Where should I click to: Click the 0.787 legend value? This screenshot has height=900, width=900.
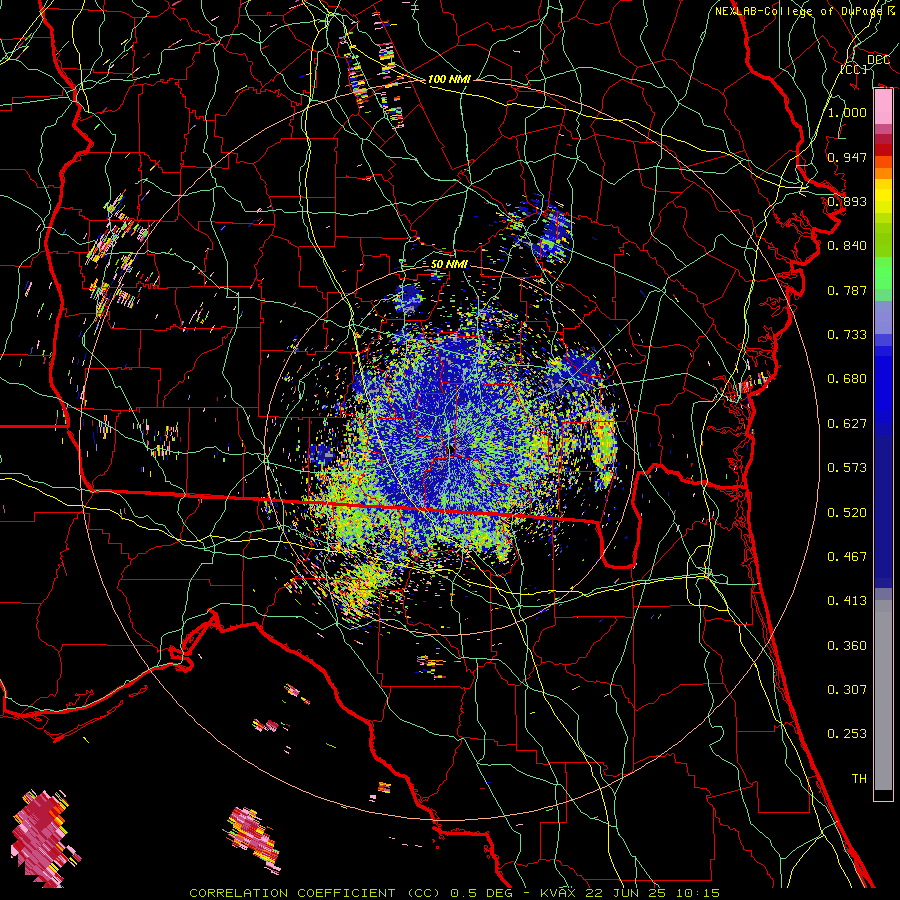coord(847,290)
